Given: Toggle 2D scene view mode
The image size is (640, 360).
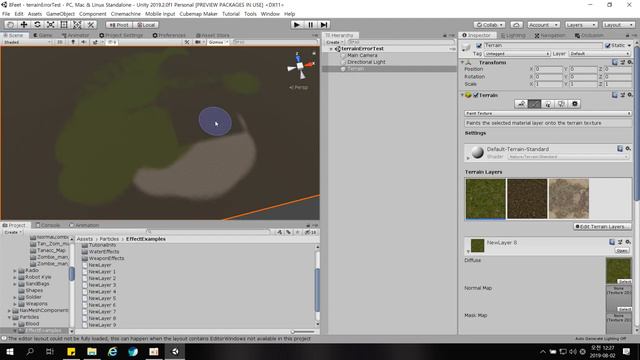Looking at the screenshot, I should (x=60, y=42).
